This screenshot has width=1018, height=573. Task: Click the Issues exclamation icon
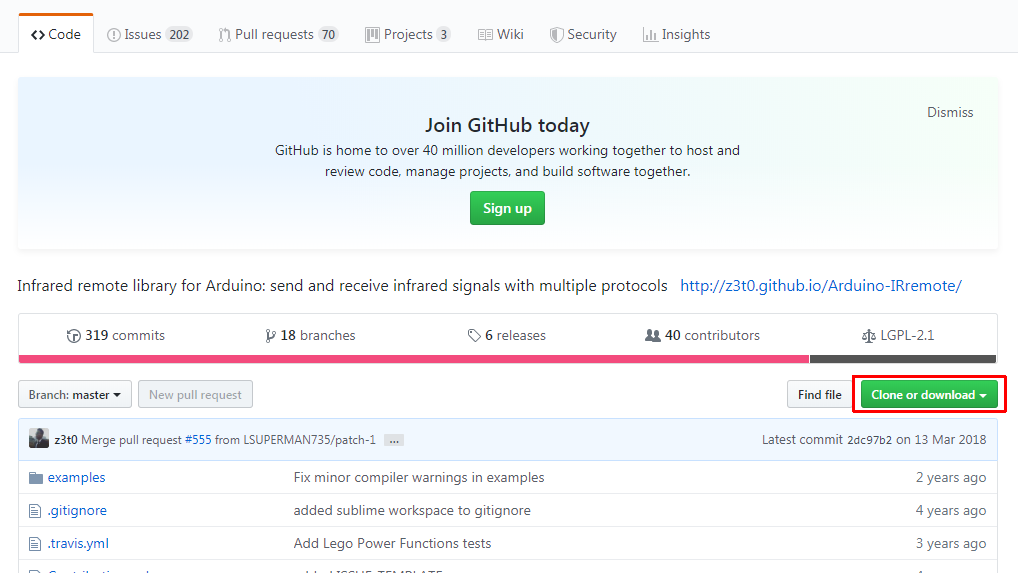114,35
